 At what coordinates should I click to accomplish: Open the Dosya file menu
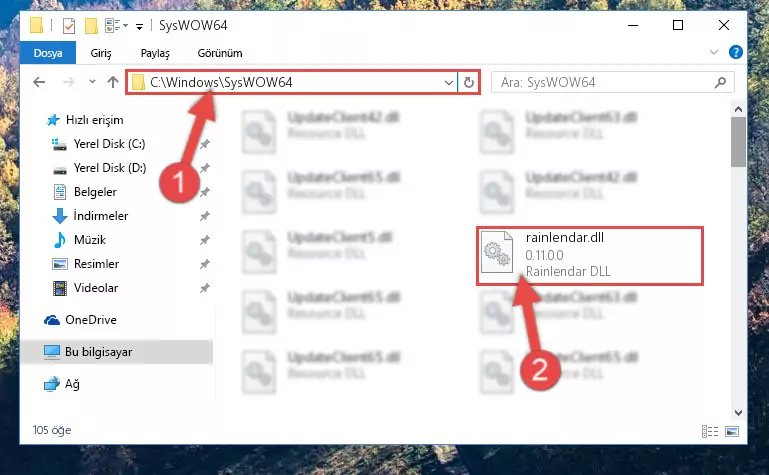coord(48,53)
